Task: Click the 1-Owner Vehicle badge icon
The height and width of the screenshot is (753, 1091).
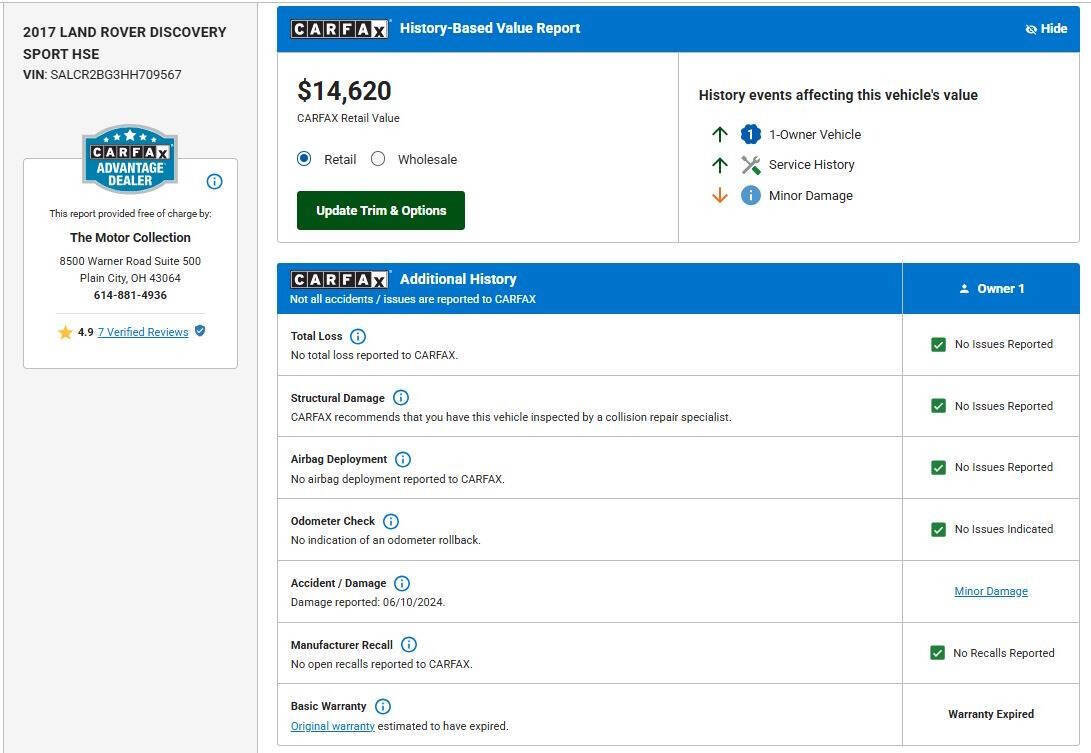Action: click(751, 134)
